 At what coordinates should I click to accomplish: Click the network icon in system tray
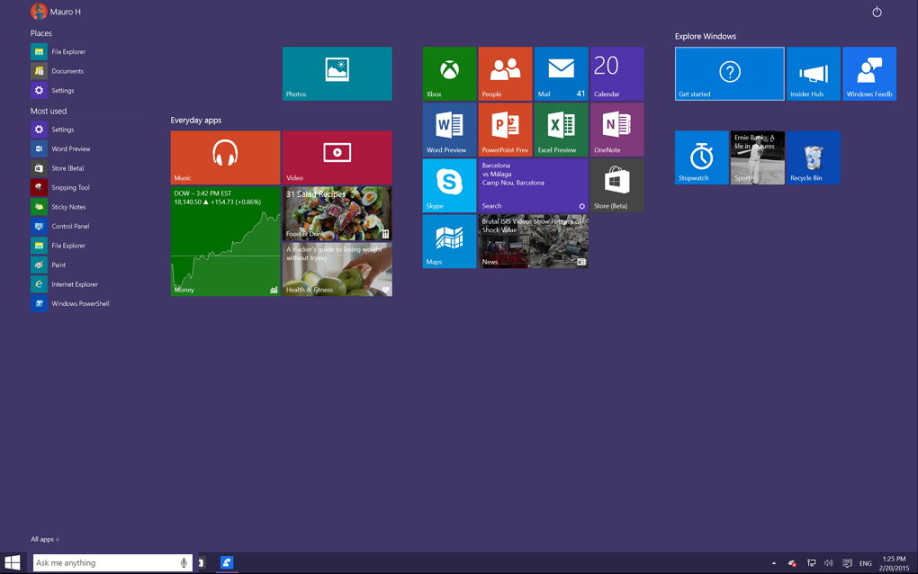811,563
